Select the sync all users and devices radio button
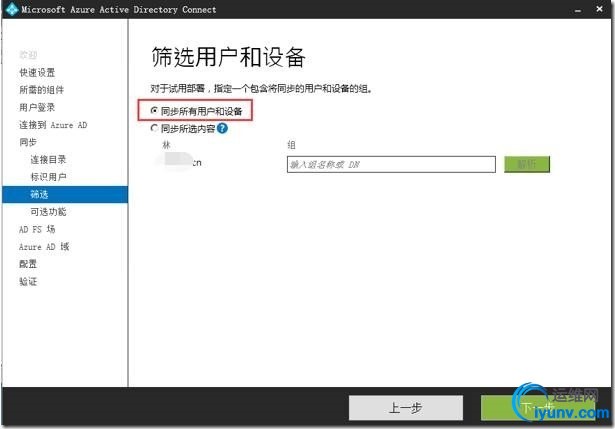615x429 pixels. tap(154, 111)
